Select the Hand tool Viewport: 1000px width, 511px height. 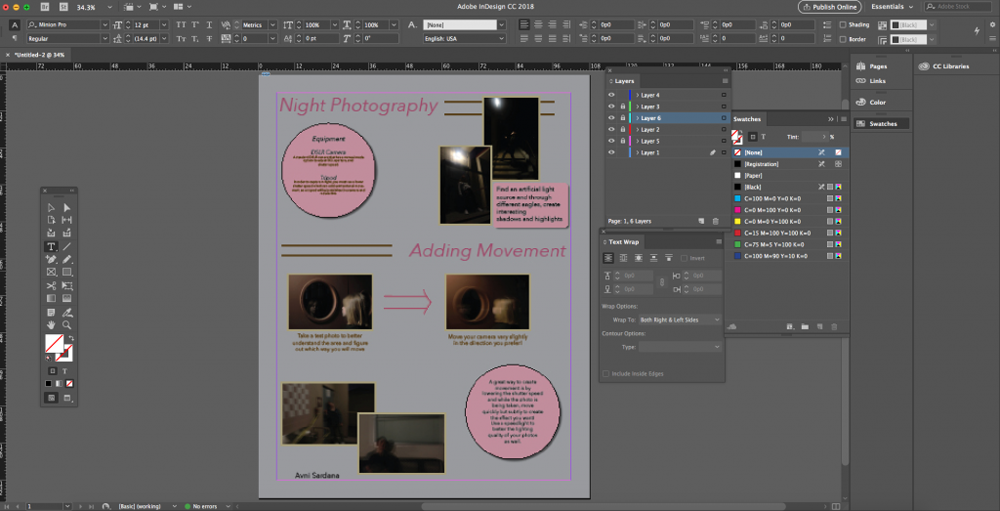(x=51, y=325)
